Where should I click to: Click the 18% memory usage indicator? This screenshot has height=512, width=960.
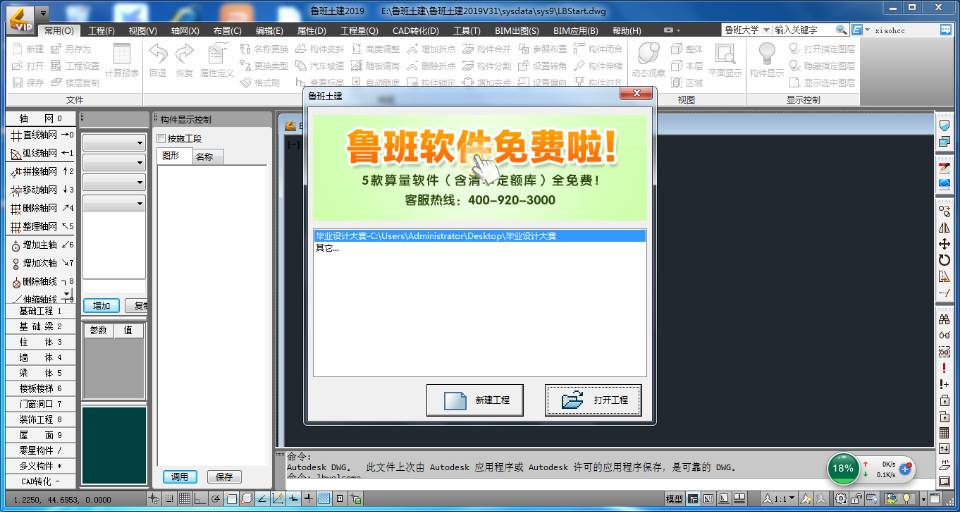coord(843,469)
